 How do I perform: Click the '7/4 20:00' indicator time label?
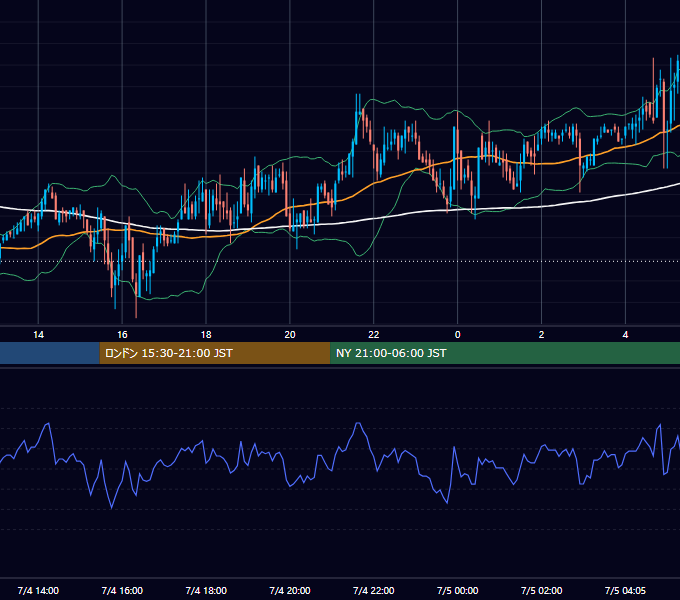pos(290,591)
